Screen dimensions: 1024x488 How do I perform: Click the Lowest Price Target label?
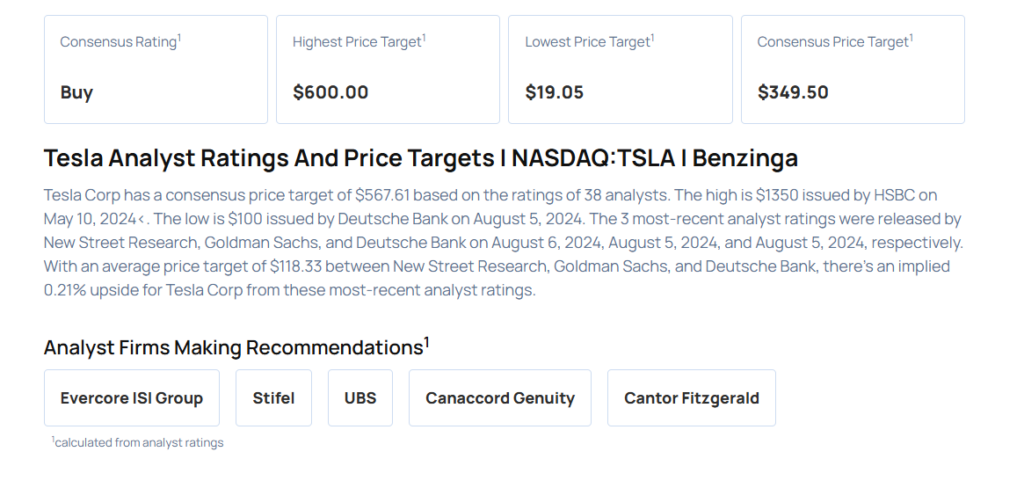588,42
